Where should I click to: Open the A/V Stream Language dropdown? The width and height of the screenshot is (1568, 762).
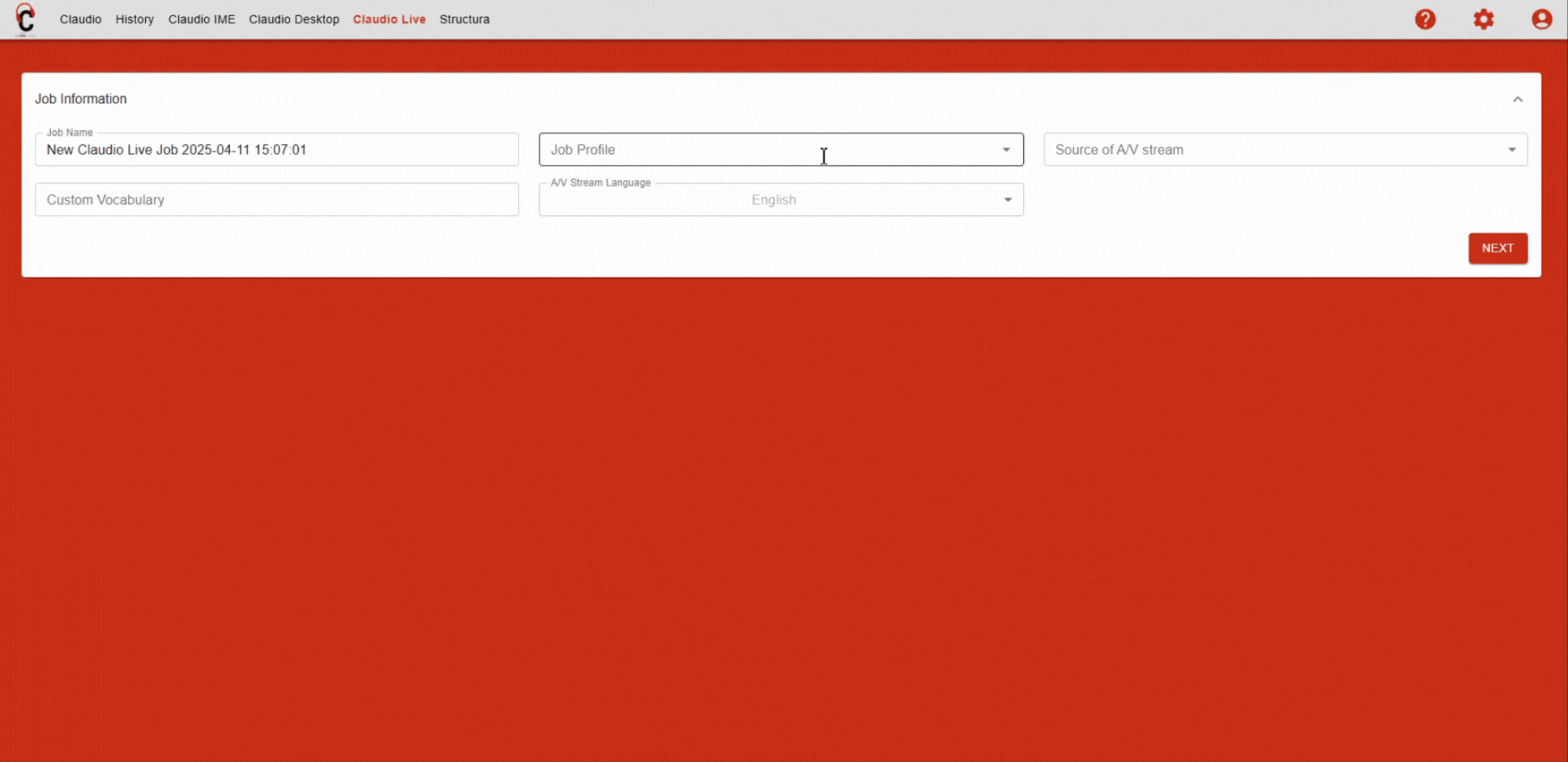(782, 200)
